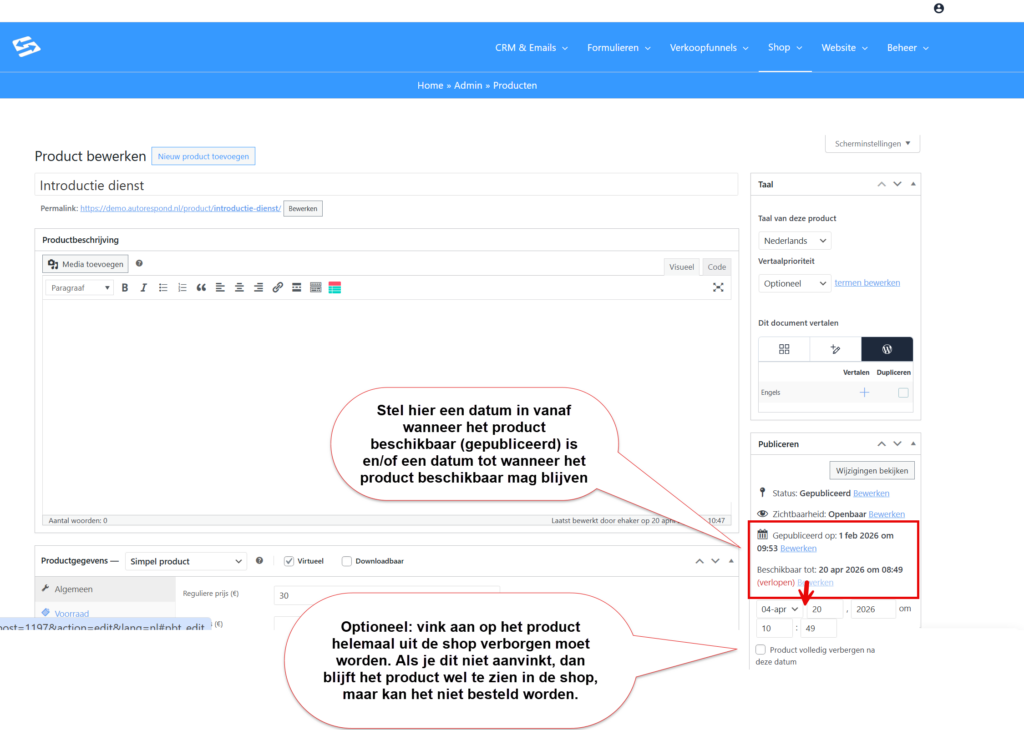The width and height of the screenshot is (1024, 730).
Task: Enable the Virtueel checkbox
Action: 289,561
